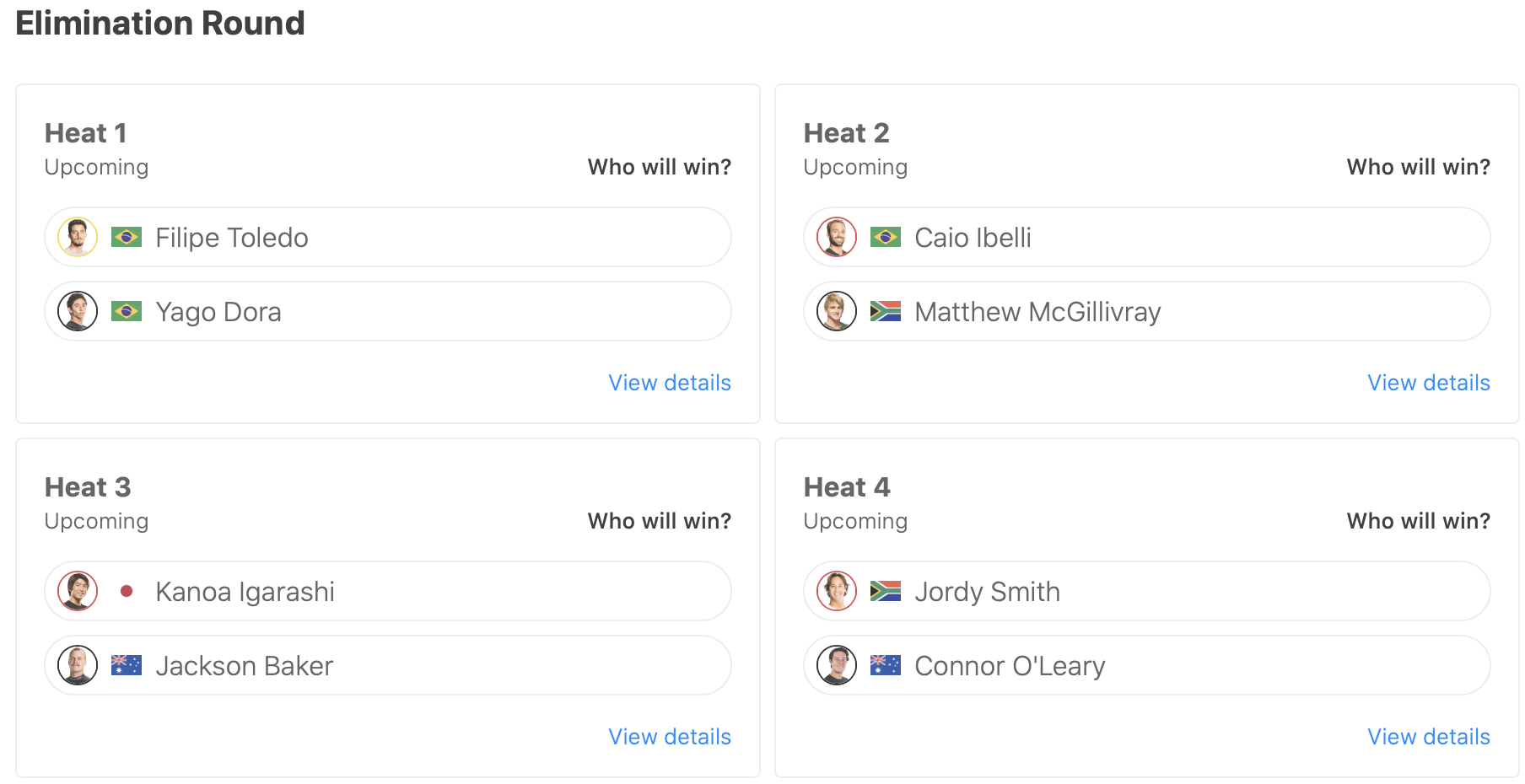Click Connor O'Leary's avatar photo
The image size is (1525, 784).
click(x=837, y=666)
